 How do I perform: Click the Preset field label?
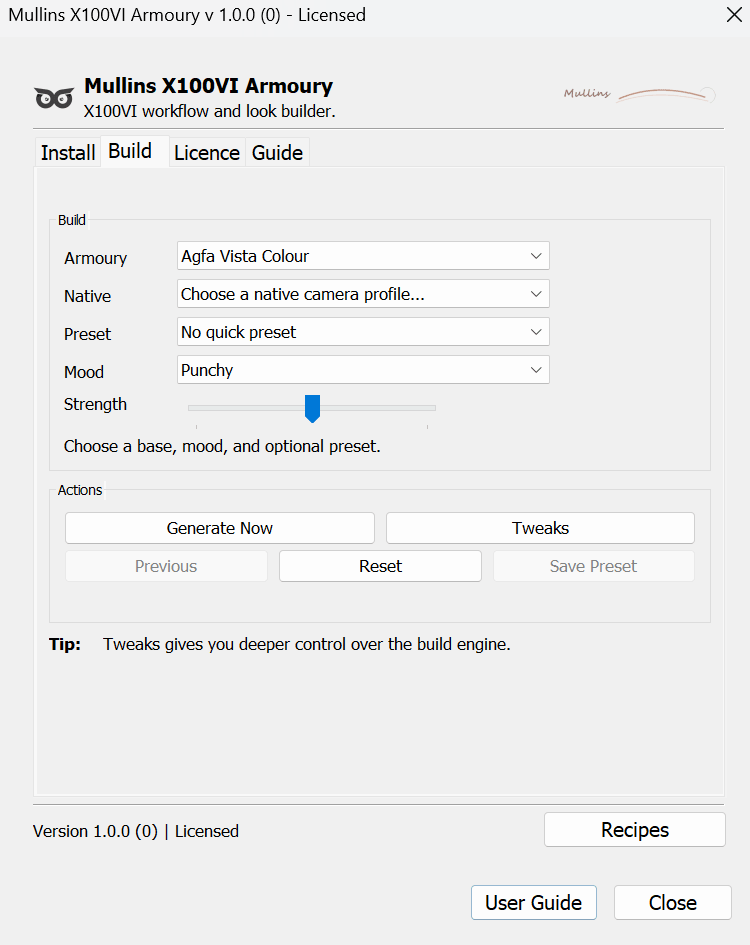87,334
